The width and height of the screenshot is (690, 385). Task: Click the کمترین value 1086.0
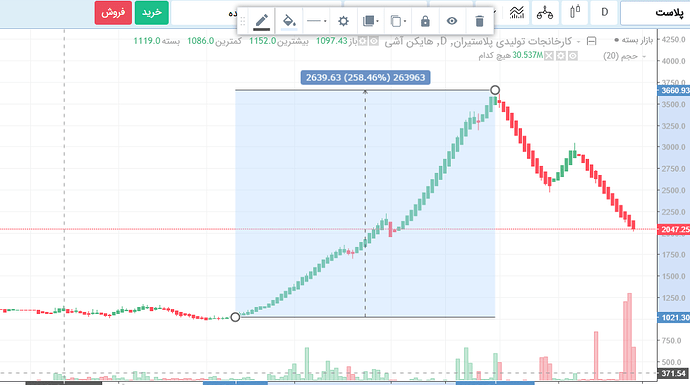pos(201,41)
